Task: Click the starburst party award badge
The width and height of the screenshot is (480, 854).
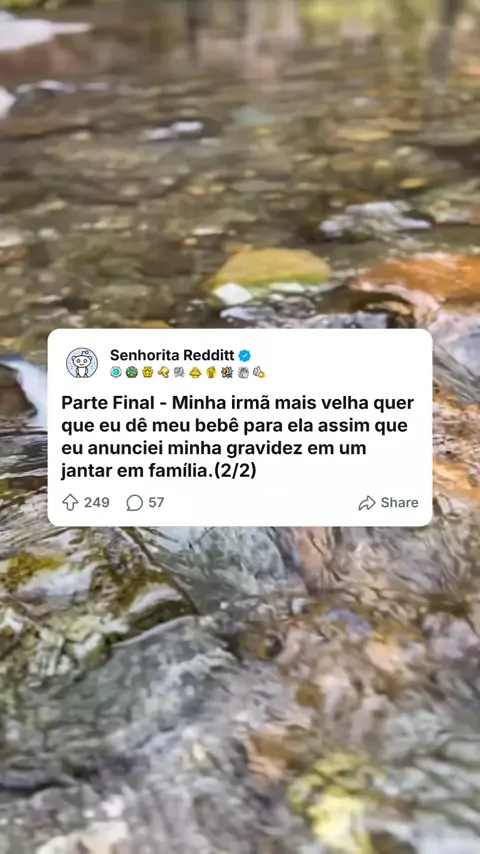Action: coord(227,373)
